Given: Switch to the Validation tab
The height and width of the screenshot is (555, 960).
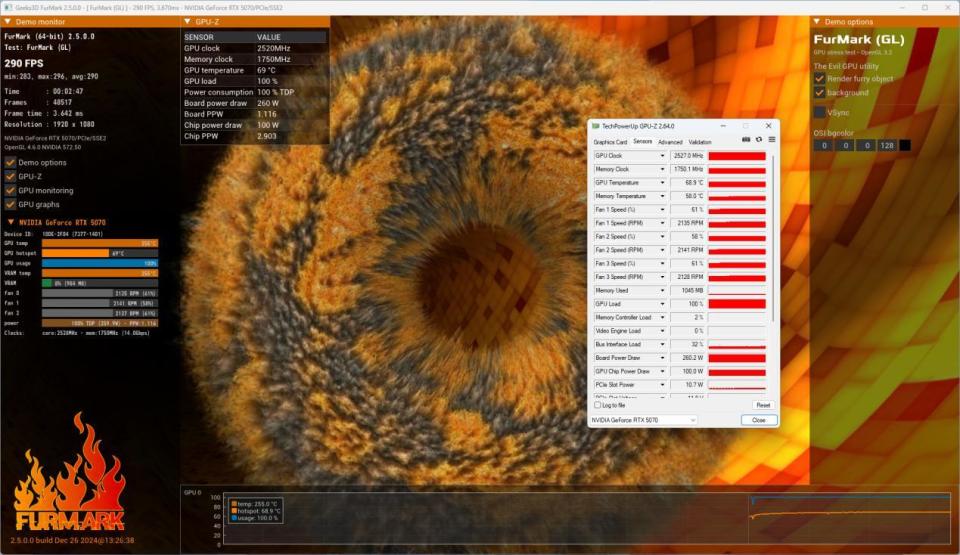Looking at the screenshot, I should tap(700, 142).
